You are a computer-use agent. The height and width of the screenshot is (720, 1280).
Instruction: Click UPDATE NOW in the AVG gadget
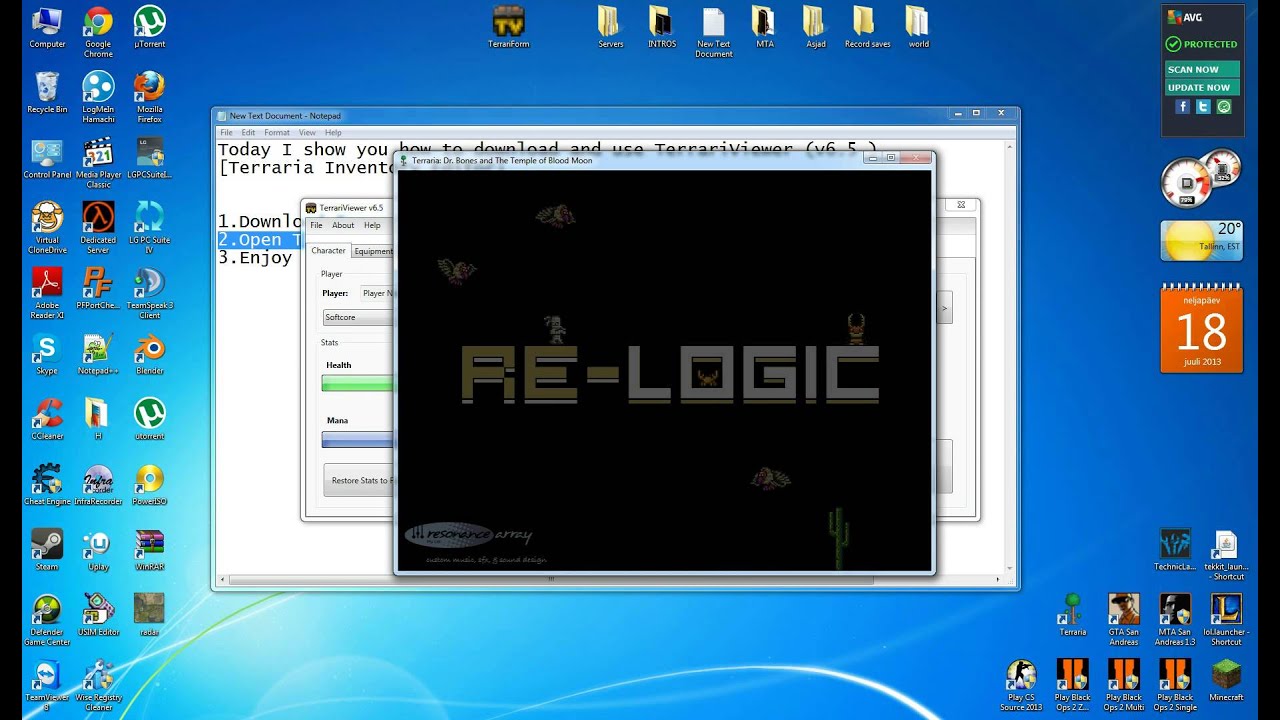1202,87
